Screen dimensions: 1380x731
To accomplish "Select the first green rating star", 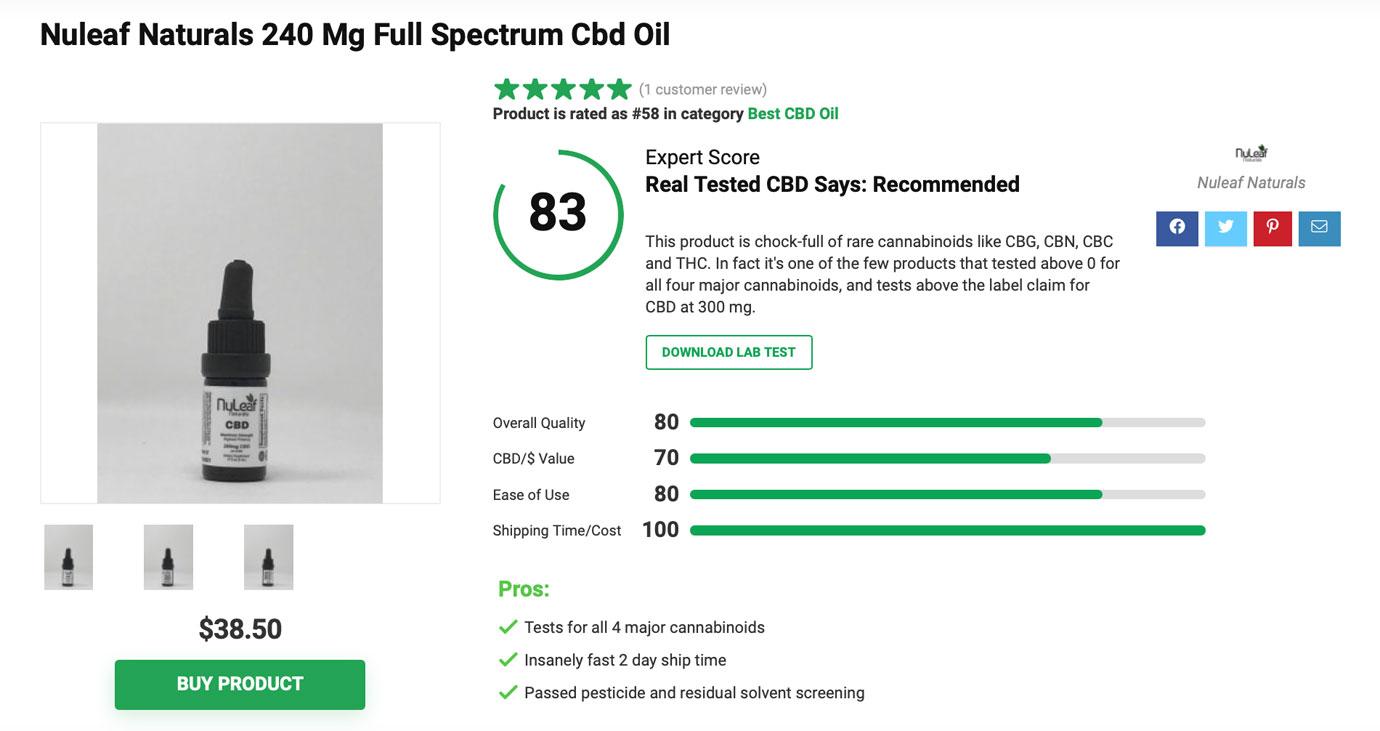I will pos(504,88).
